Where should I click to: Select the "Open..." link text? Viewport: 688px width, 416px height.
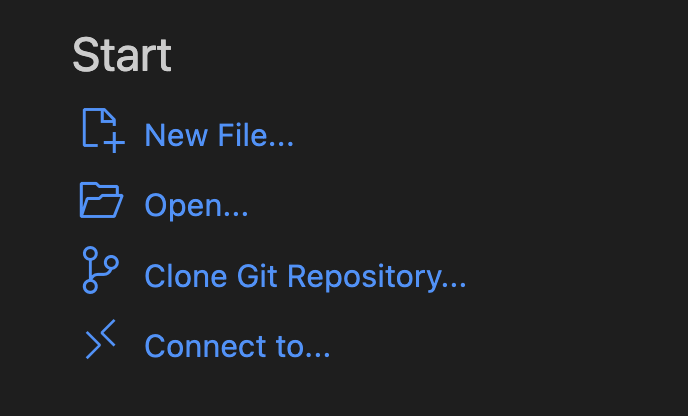[197, 205]
